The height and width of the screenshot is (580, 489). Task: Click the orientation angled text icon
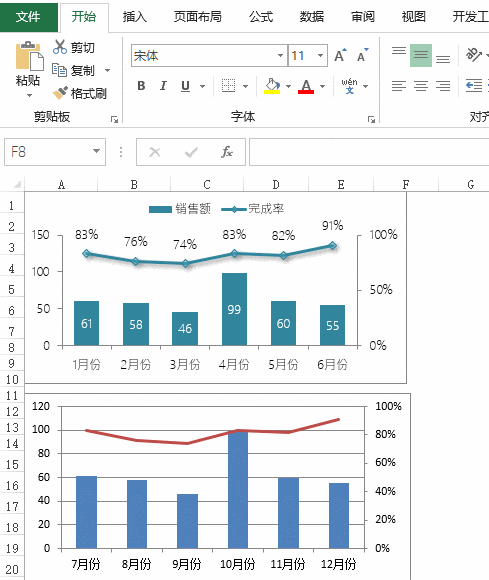coord(473,54)
